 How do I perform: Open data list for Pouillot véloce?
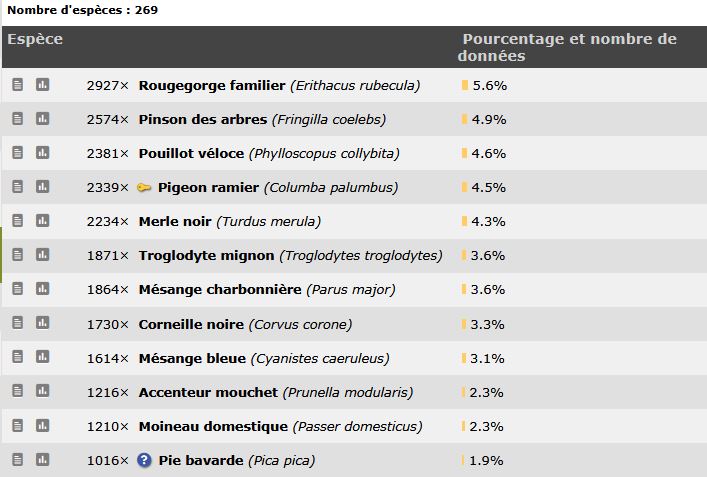coord(18,152)
